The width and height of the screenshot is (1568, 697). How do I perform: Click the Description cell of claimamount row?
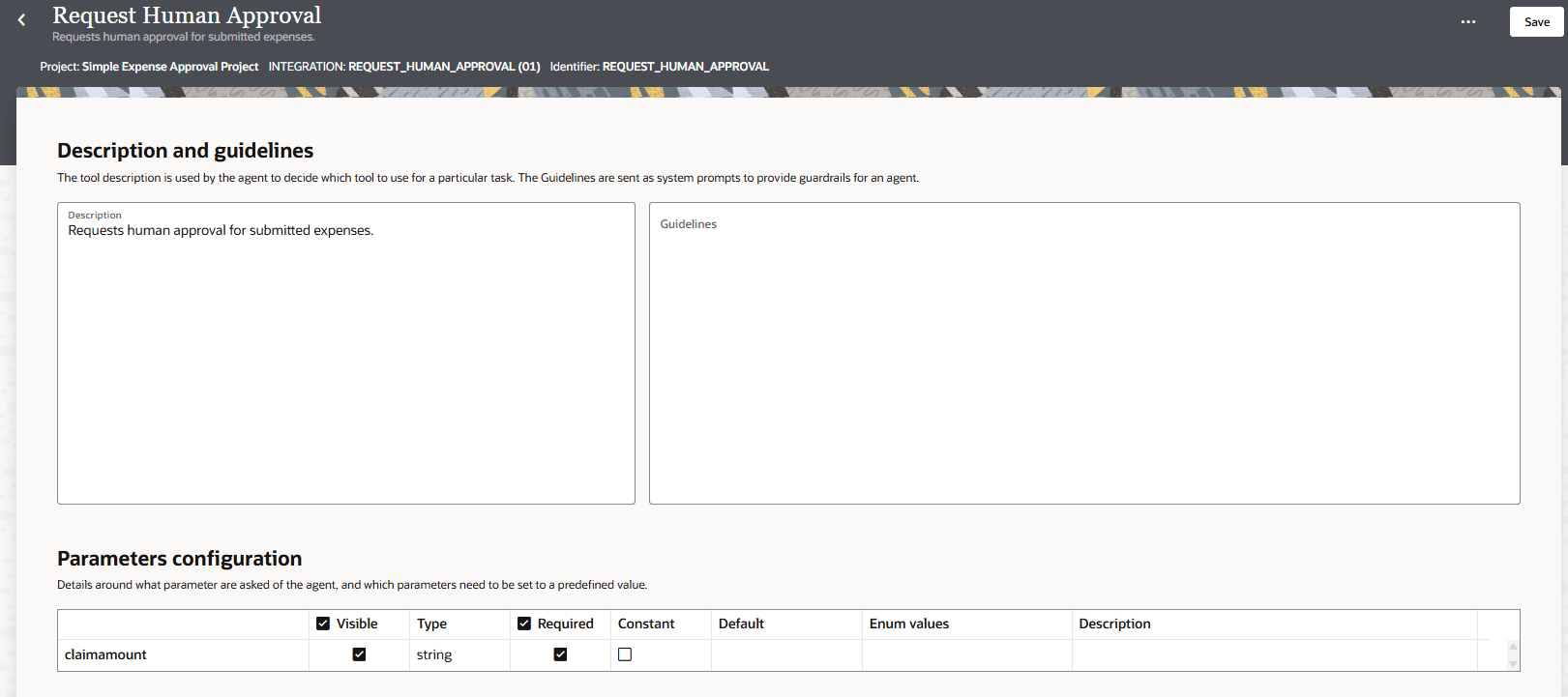coord(1275,654)
